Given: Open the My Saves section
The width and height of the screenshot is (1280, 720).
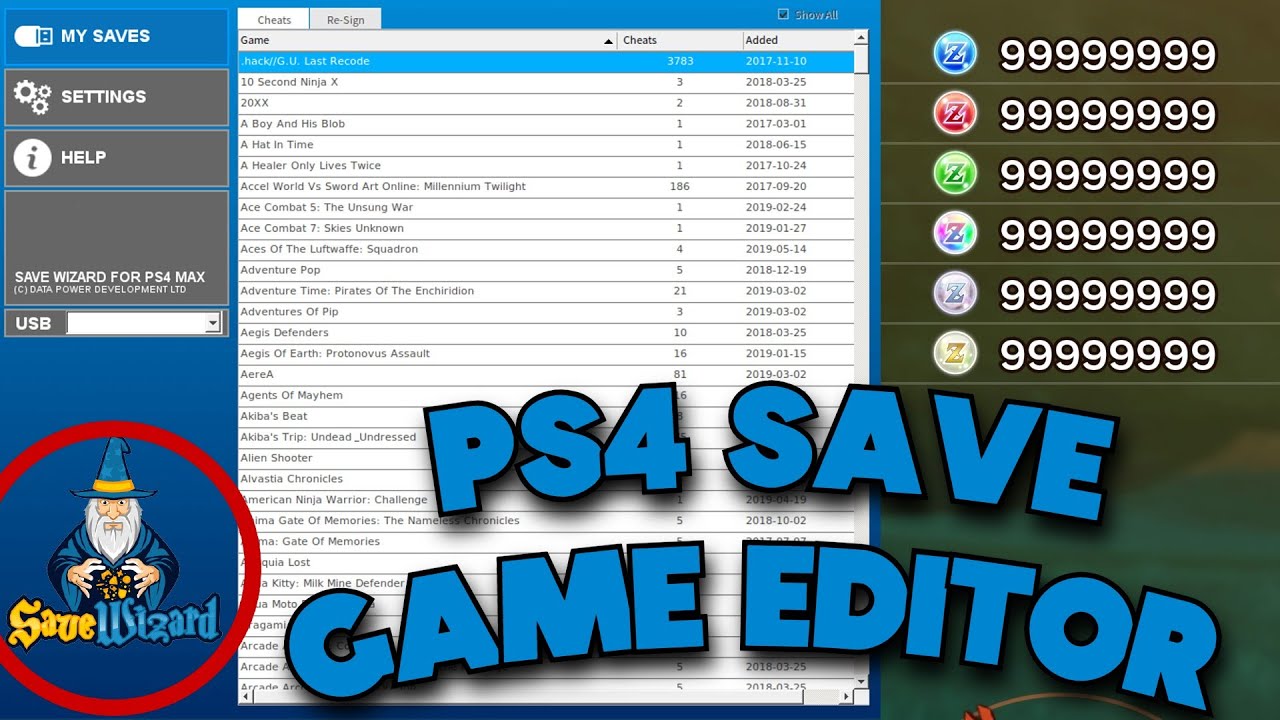Looking at the screenshot, I should coord(117,37).
